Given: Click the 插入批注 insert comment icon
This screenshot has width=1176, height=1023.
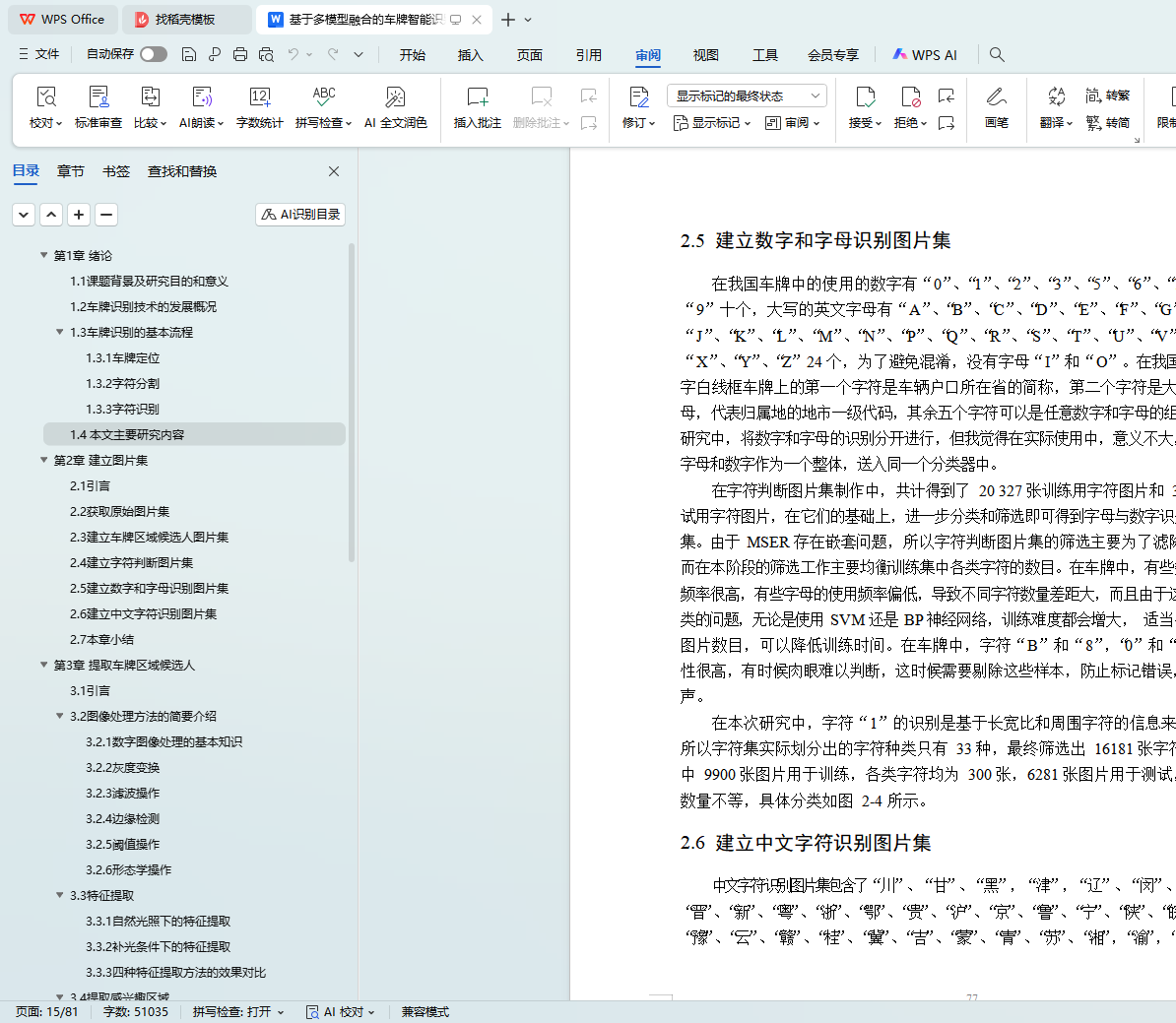Looking at the screenshot, I should 477,97.
